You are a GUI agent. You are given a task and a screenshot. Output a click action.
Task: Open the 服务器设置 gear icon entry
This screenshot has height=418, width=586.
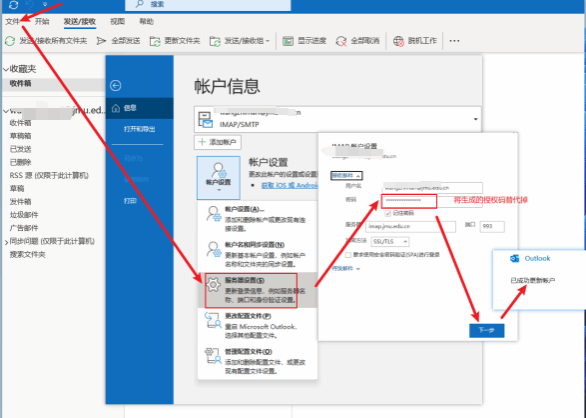(x=213, y=285)
